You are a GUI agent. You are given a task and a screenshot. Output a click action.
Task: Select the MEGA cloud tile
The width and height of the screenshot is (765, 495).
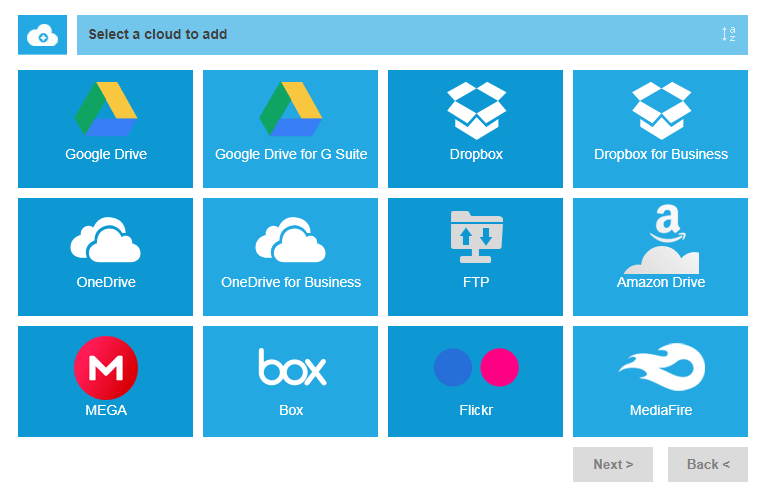105,381
